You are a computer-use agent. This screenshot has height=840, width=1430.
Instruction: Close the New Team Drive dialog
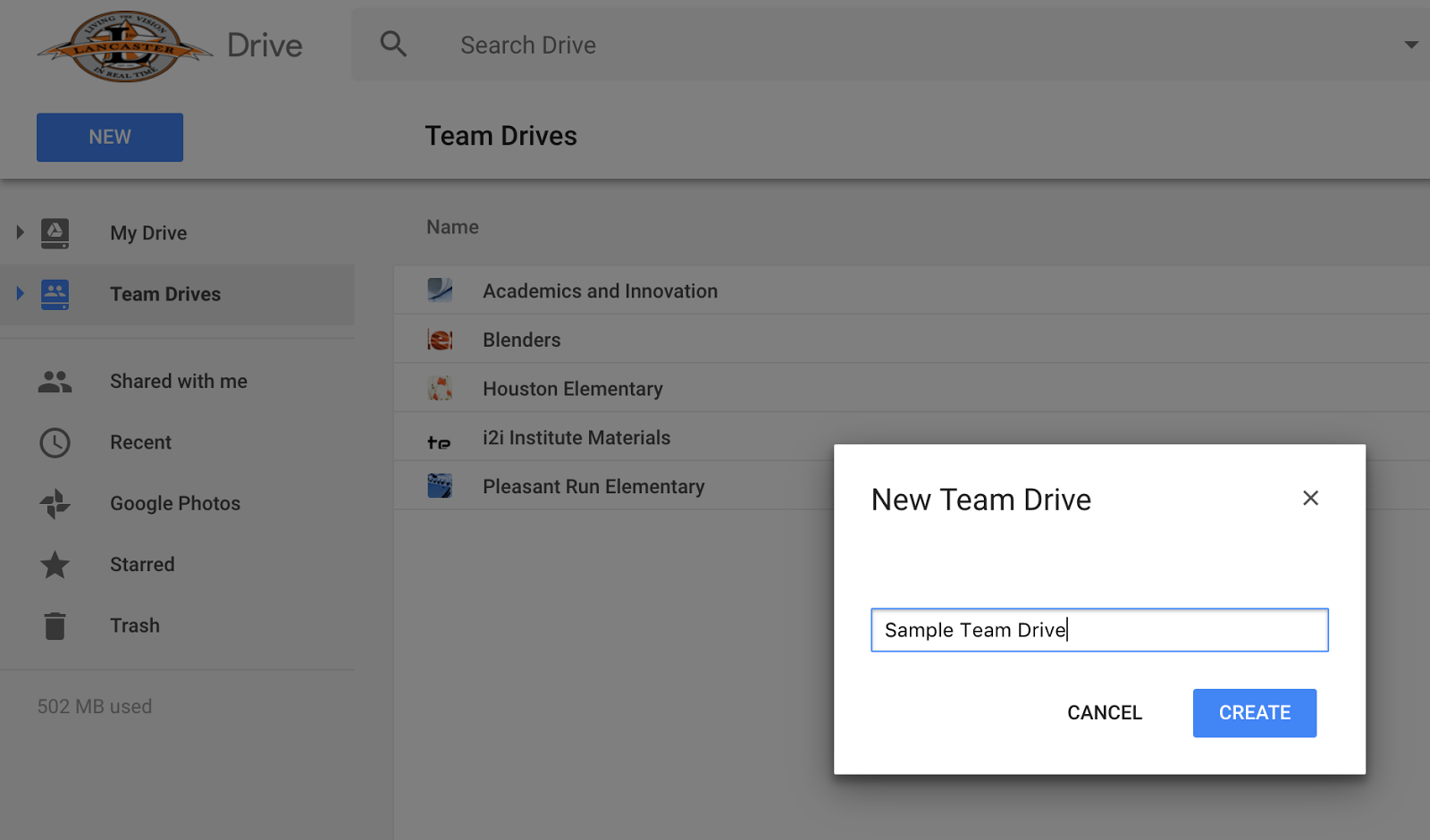pyautogui.click(x=1310, y=498)
